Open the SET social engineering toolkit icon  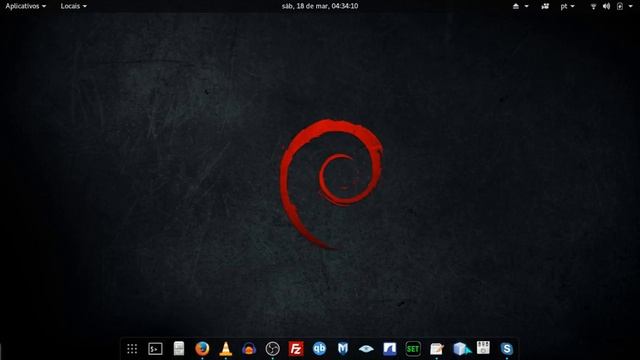tap(413, 349)
